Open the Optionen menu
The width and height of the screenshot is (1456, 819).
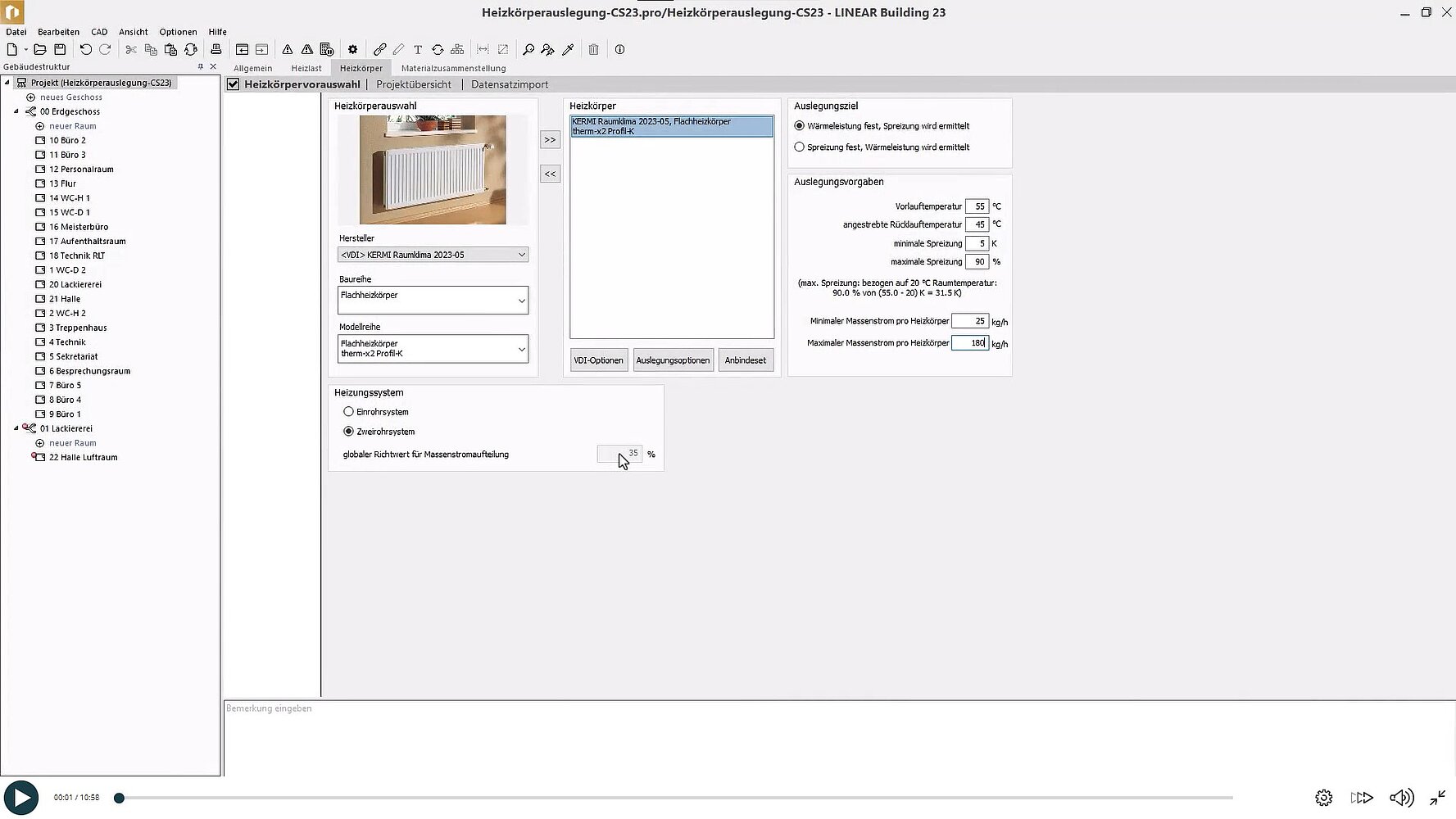[178, 32]
